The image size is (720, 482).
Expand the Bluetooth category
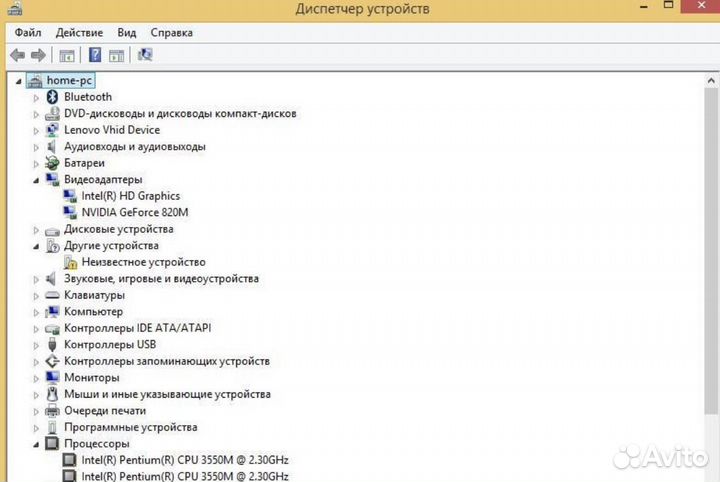pyautogui.click(x=36, y=98)
